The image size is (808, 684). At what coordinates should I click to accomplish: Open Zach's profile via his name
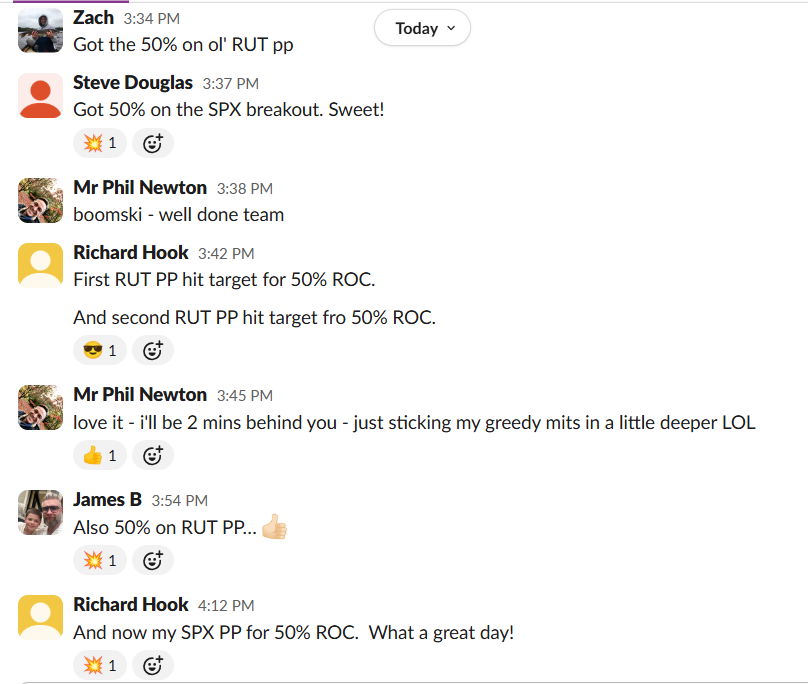click(x=93, y=18)
